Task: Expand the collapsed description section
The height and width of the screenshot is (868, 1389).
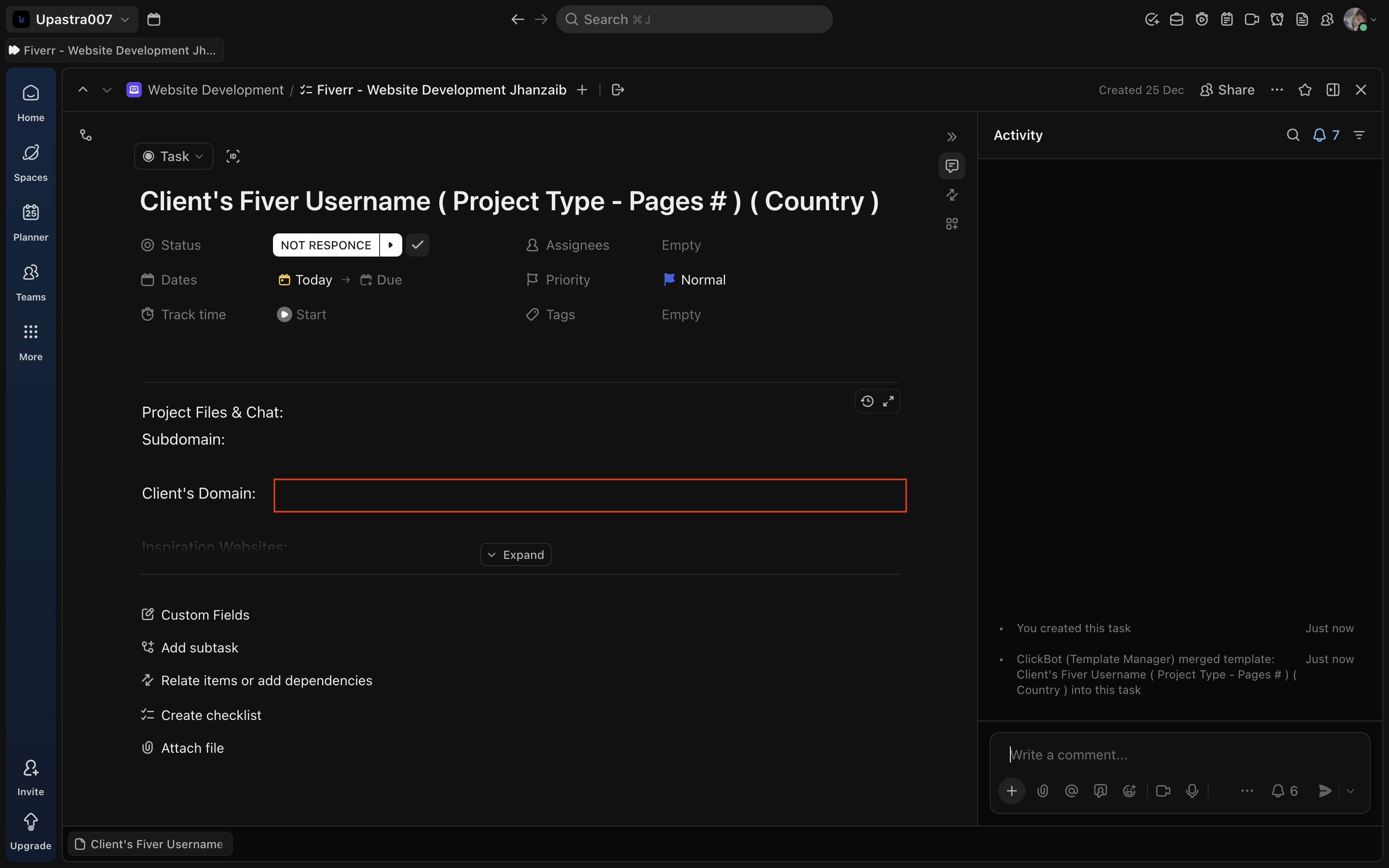Action: click(516, 555)
